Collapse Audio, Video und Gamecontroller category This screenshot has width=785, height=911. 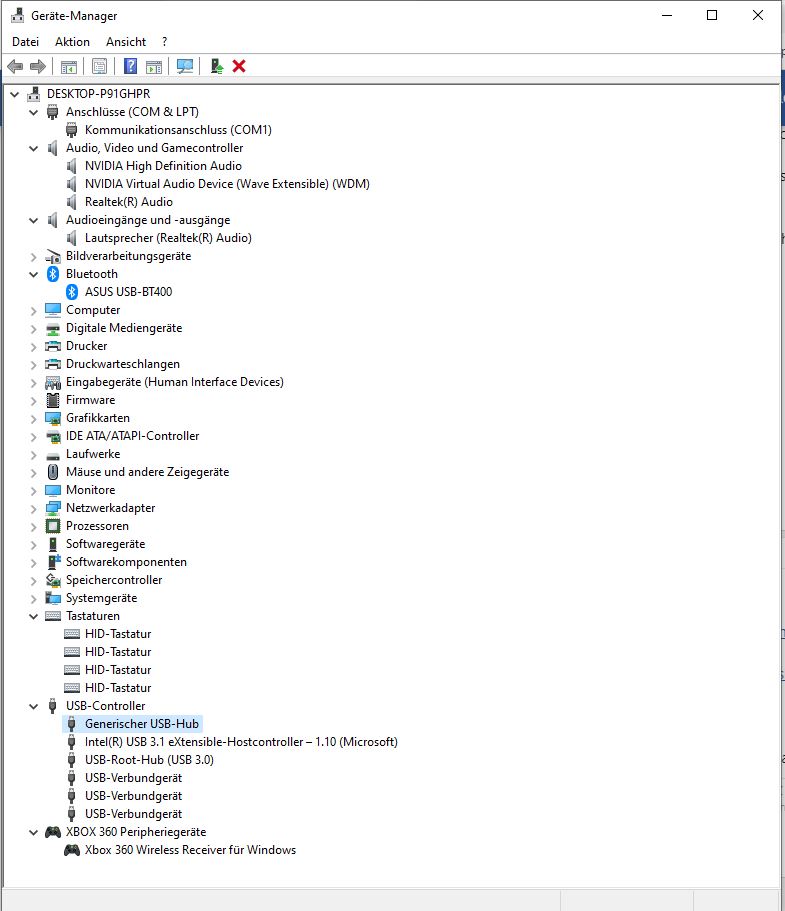pyautogui.click(x=34, y=148)
